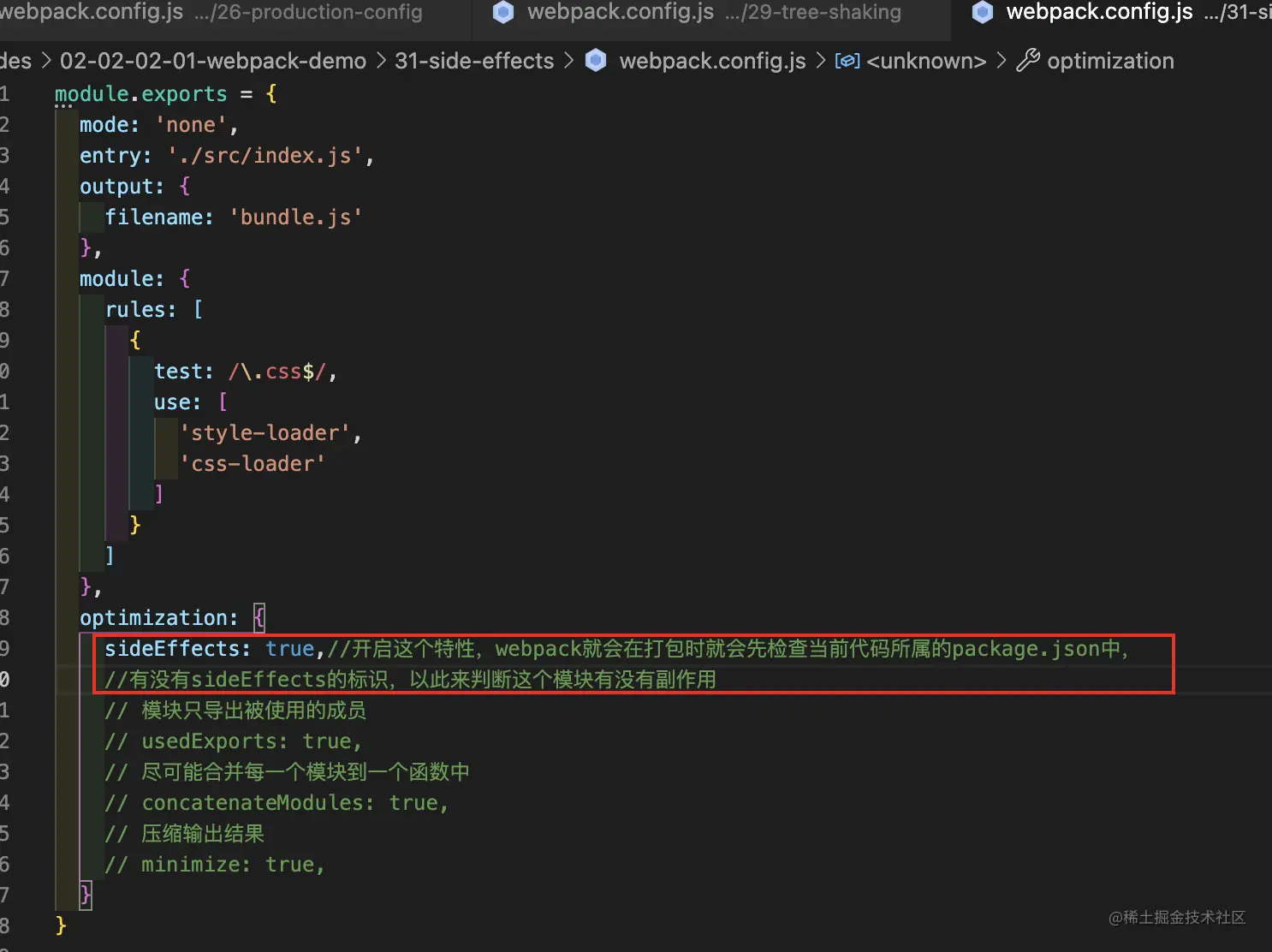Screen dimensions: 1272x952
Task: Click the rules: [ line
Action: tap(154, 309)
